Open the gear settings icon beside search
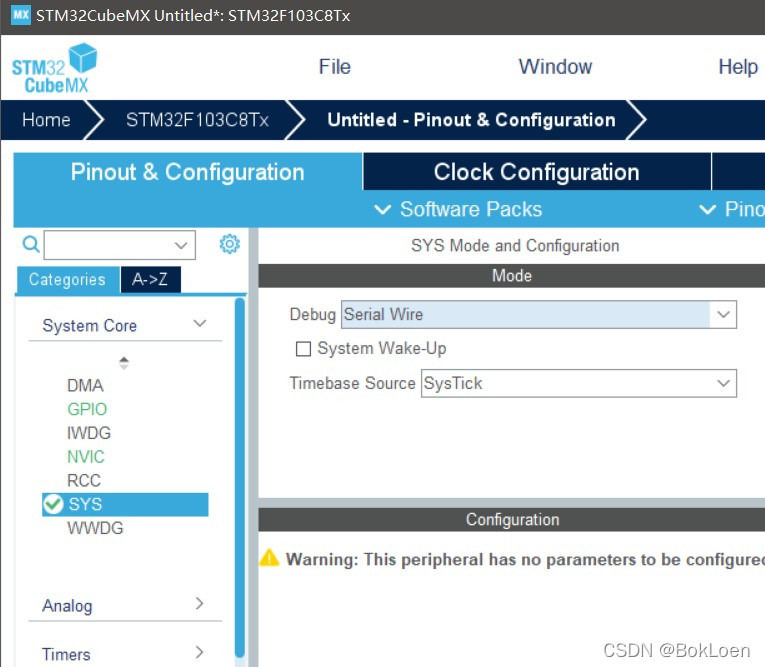 230,243
